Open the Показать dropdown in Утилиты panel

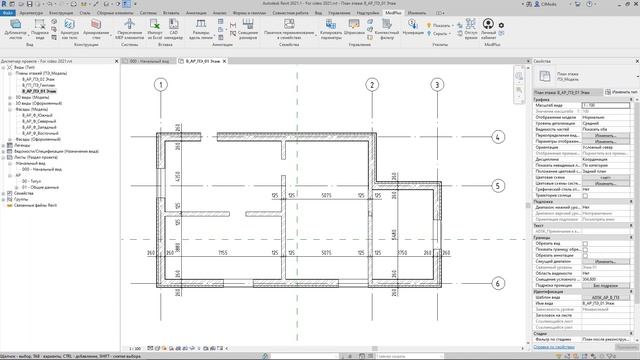point(440,25)
